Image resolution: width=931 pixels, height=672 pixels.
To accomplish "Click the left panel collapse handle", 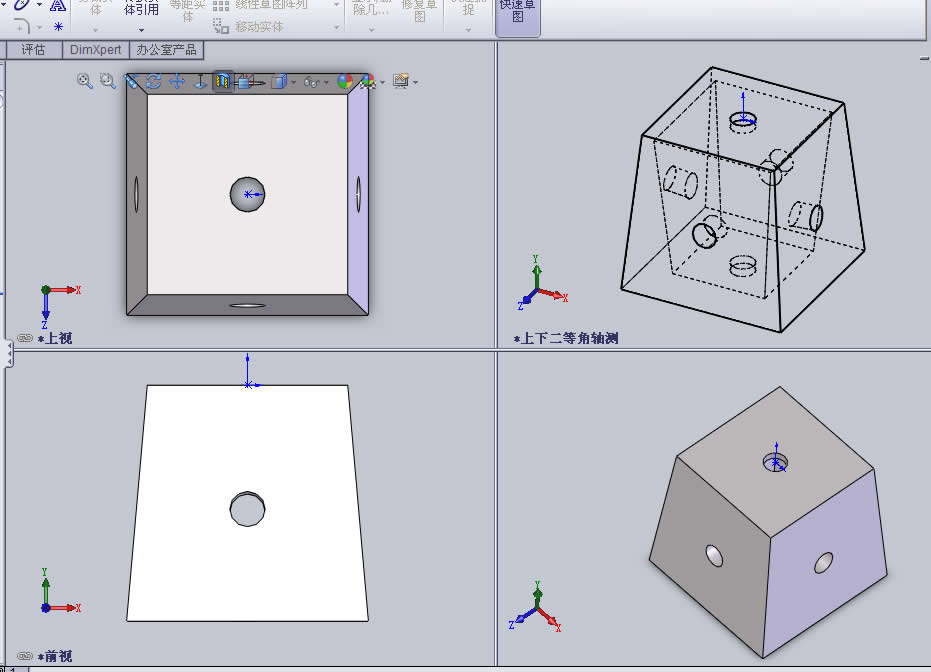I will [9, 353].
